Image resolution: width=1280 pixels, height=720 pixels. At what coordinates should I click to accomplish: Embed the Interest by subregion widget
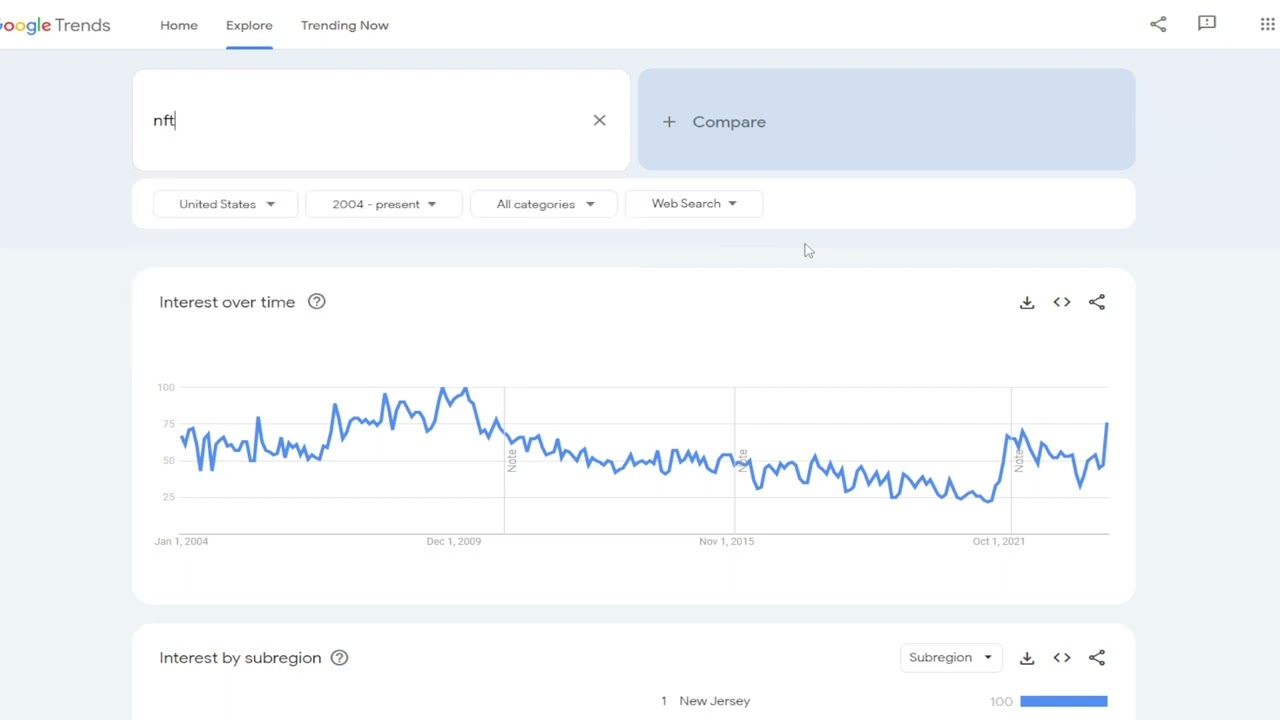click(x=1062, y=658)
